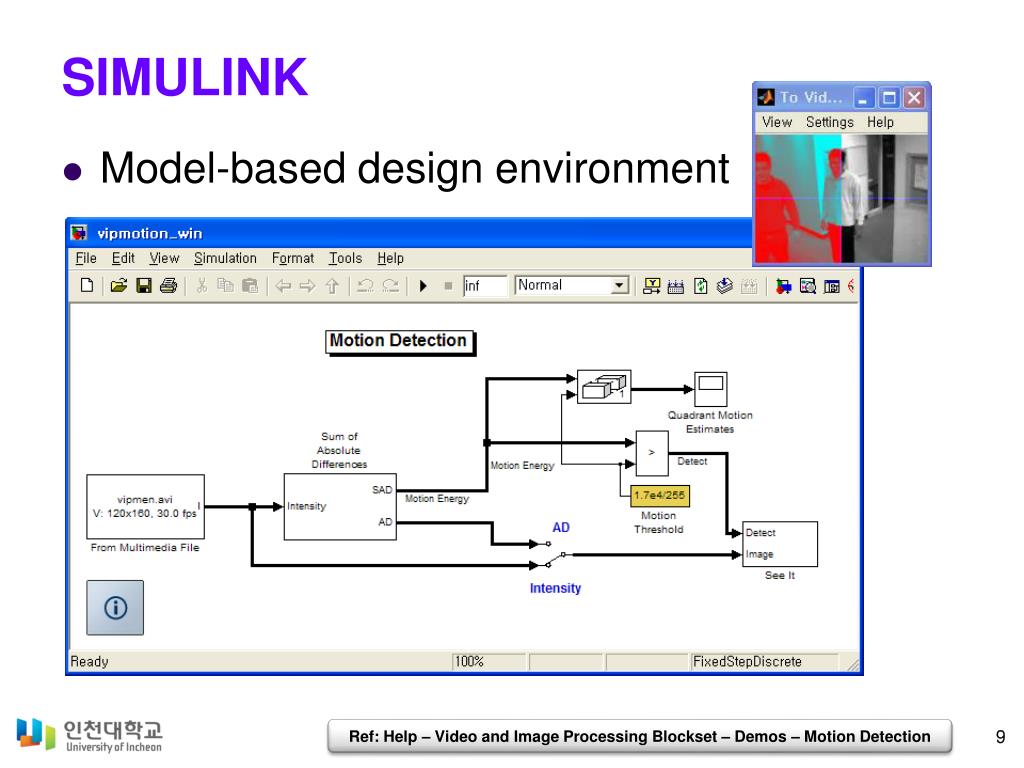Print the model using printer icon
Screen dimensions: 1024x768
tap(168, 285)
